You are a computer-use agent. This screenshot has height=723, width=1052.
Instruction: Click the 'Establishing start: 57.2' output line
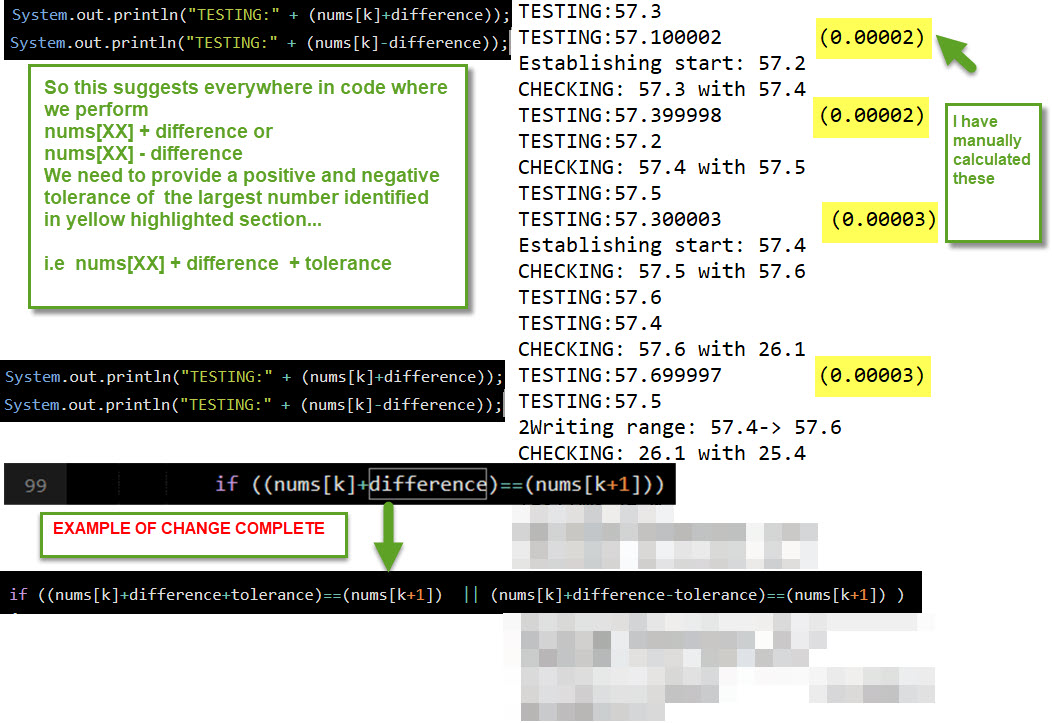pos(662,63)
